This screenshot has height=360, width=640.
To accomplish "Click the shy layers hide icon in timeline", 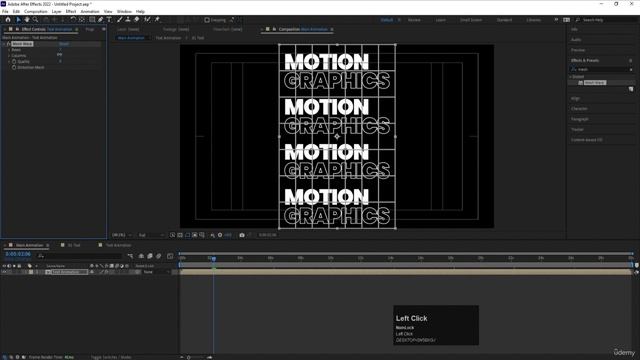I will pos(141,256).
